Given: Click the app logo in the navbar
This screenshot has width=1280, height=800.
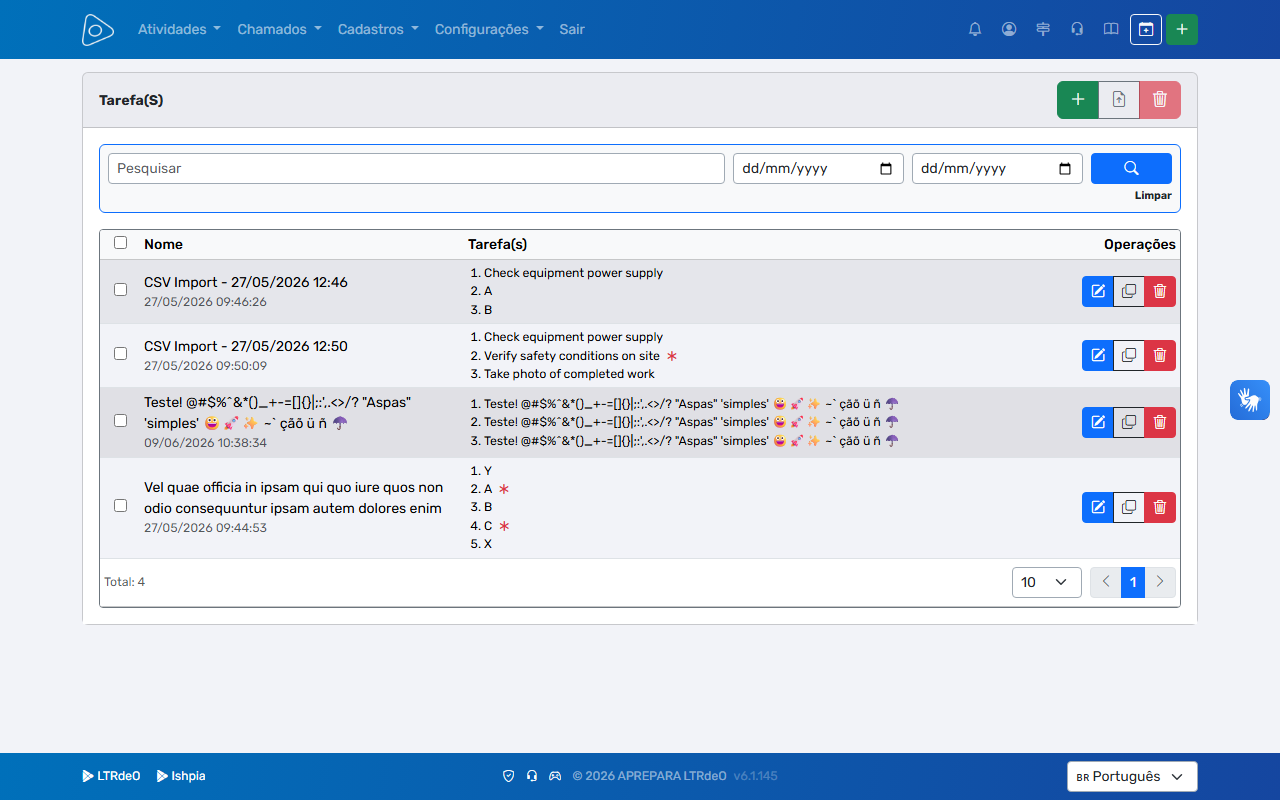Looking at the screenshot, I should (98, 29).
